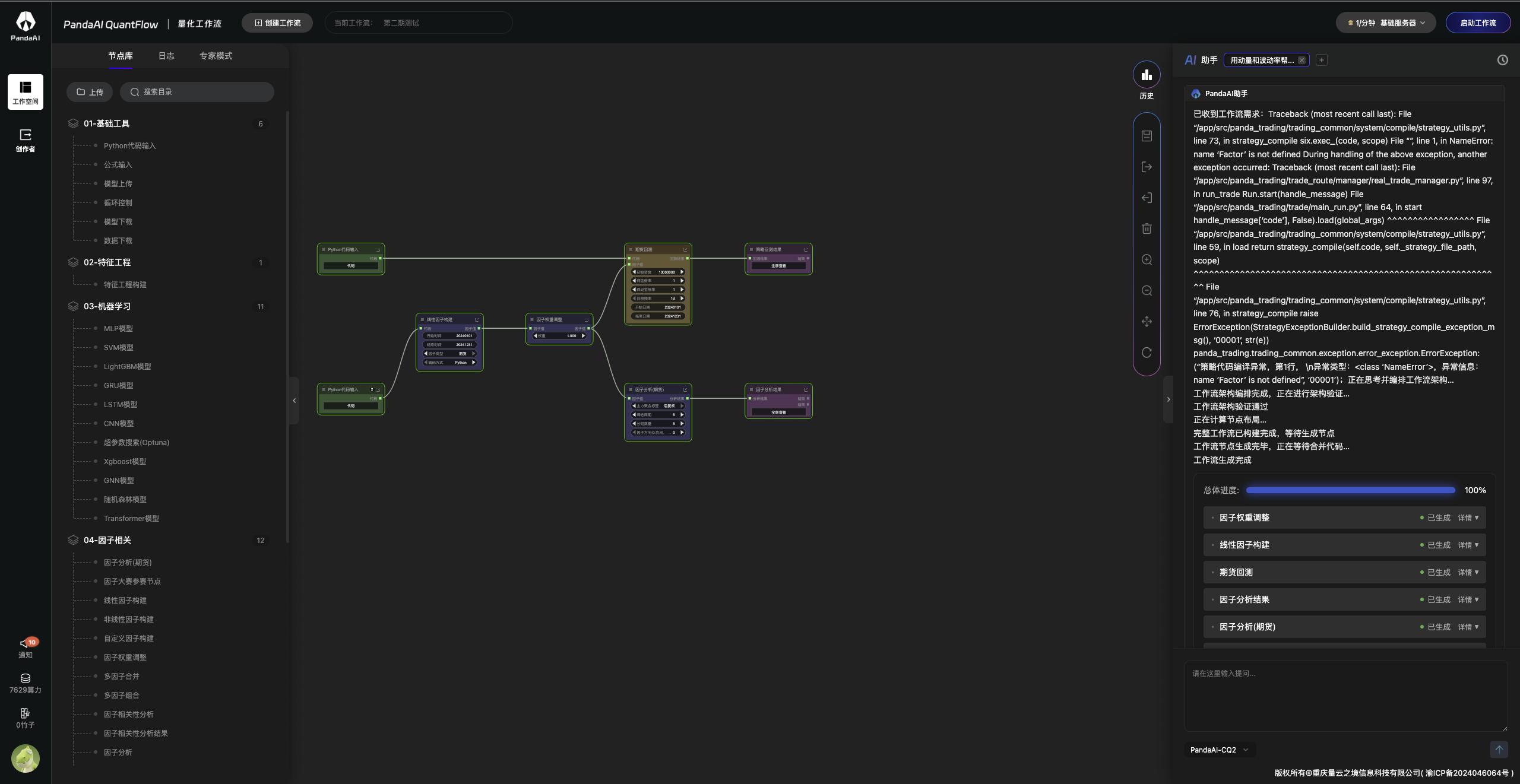Select the LightGBM模型 library node
The width and height of the screenshot is (1520, 784).
click(x=127, y=367)
